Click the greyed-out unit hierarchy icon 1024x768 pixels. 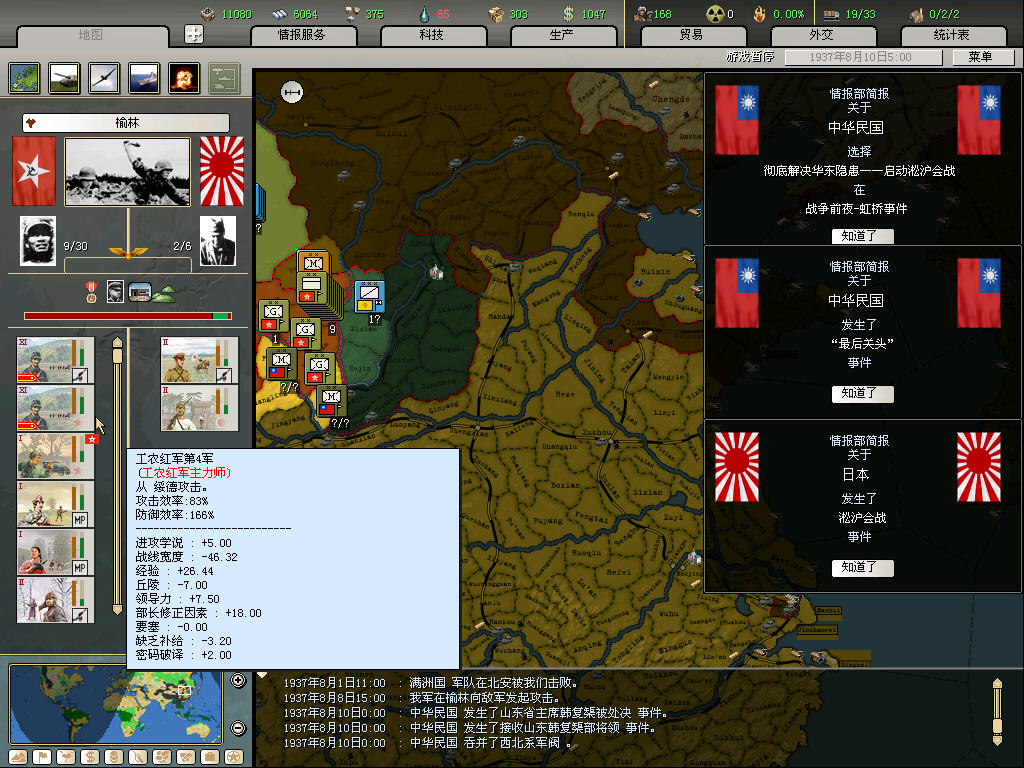[x=225, y=78]
